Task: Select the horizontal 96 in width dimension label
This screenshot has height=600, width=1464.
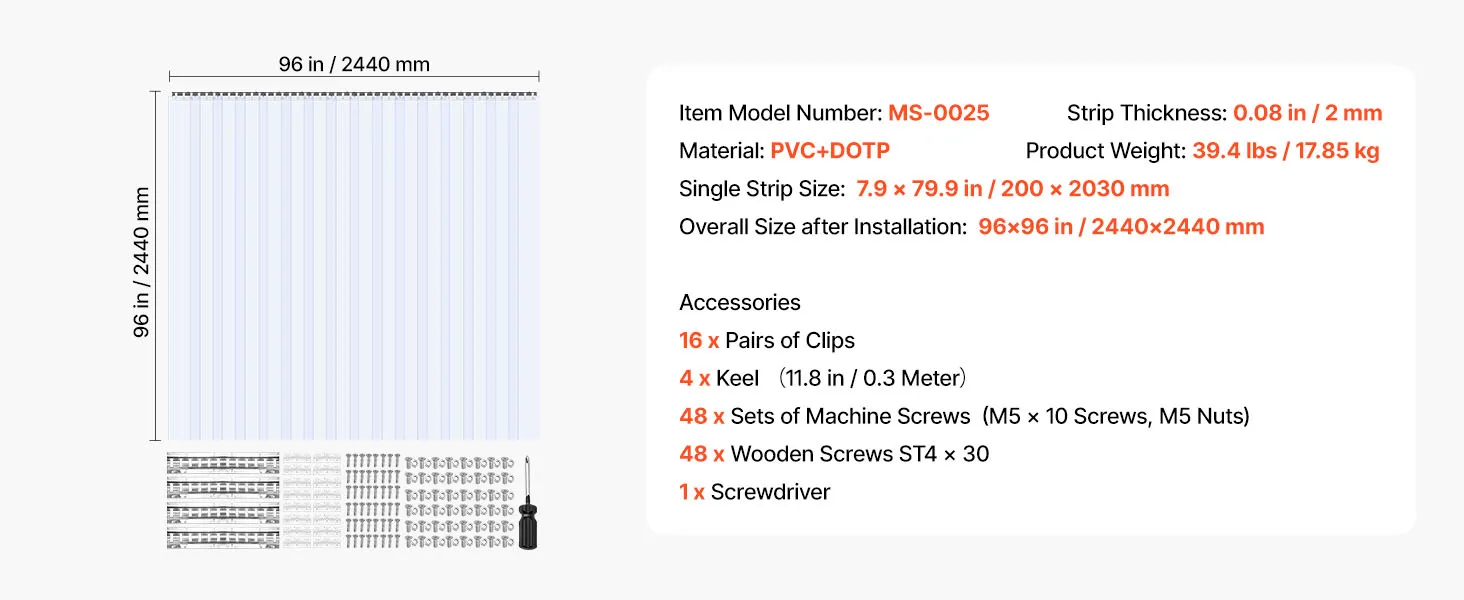Action: [x=354, y=65]
